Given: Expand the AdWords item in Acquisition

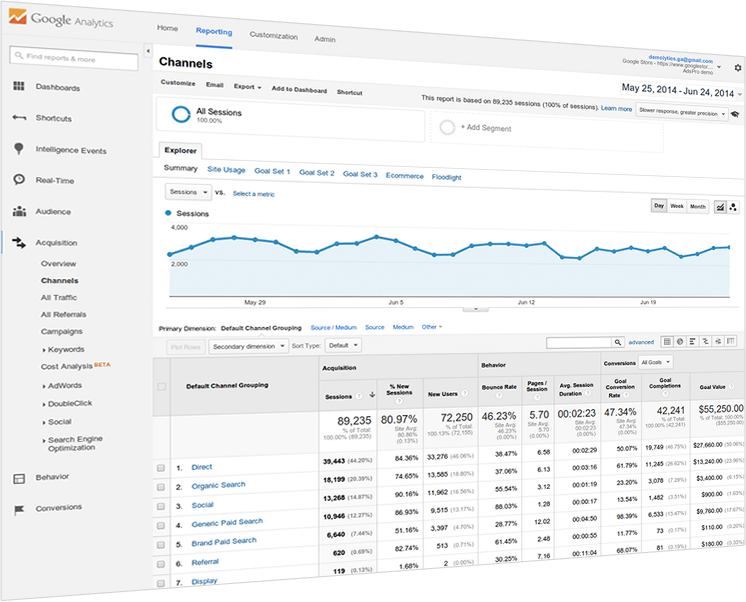Looking at the screenshot, I should click(x=64, y=385).
